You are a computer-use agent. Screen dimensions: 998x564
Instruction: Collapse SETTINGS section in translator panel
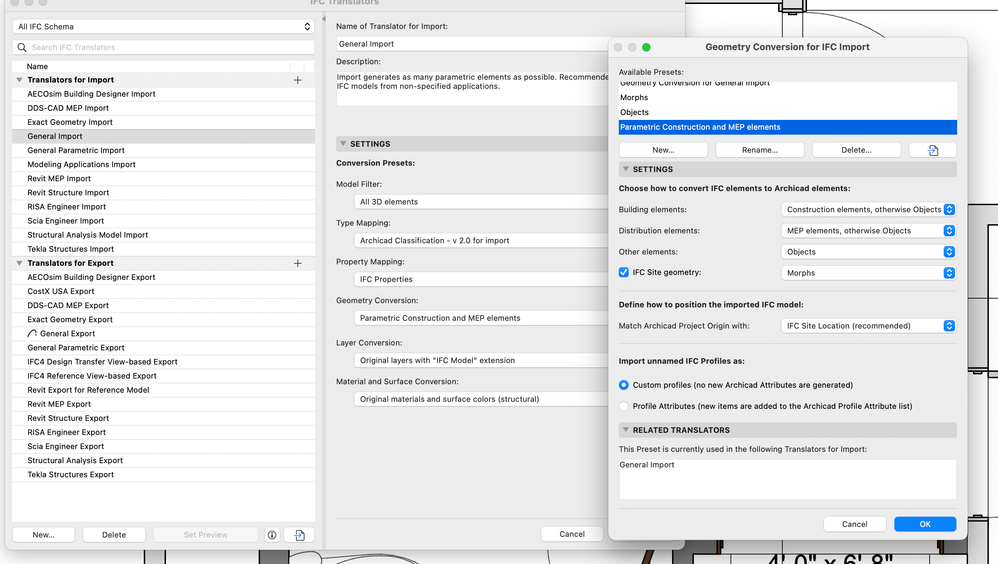343,144
